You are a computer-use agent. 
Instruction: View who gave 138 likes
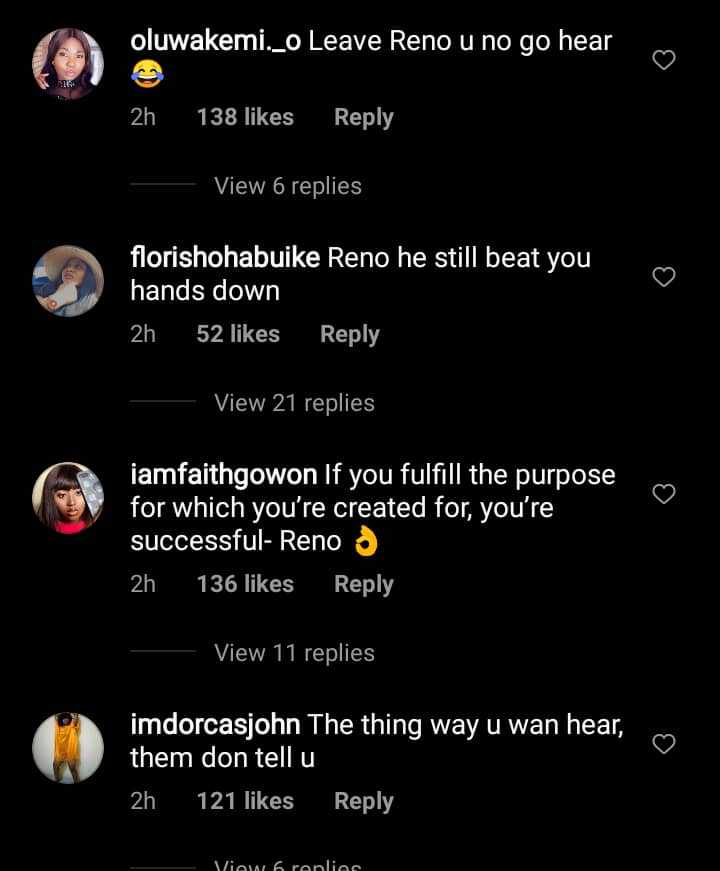(245, 117)
